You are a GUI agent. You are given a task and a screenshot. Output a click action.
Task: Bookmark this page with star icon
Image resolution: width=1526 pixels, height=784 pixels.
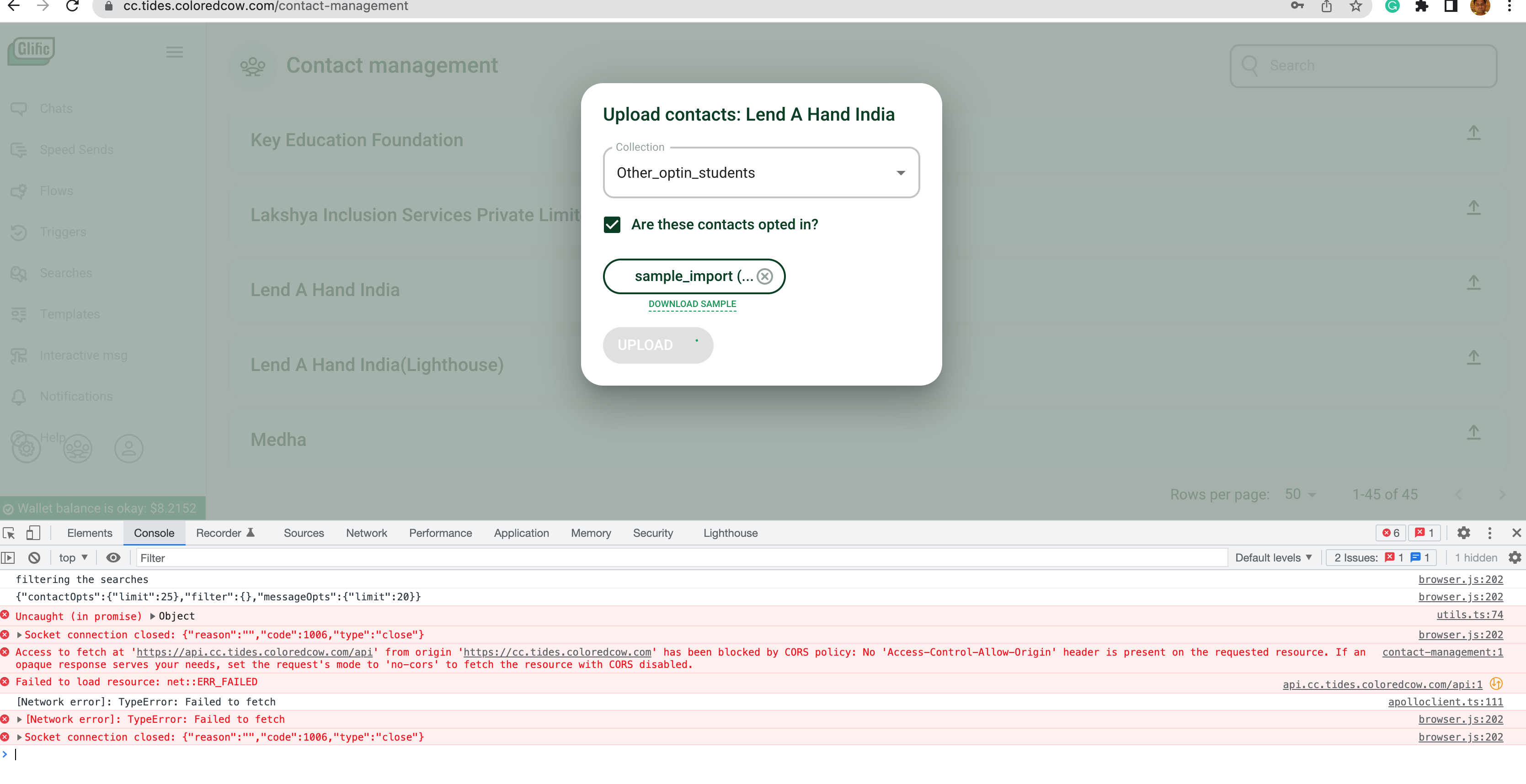1355,6
